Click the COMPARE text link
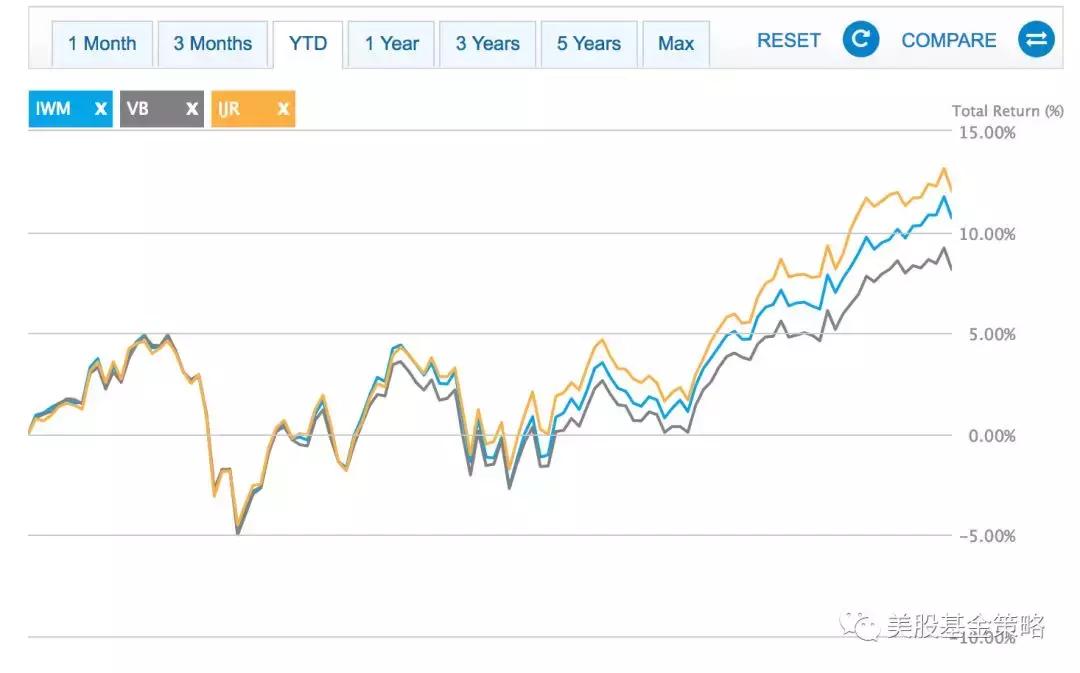Viewport: 1080px width, 673px height. click(x=949, y=41)
